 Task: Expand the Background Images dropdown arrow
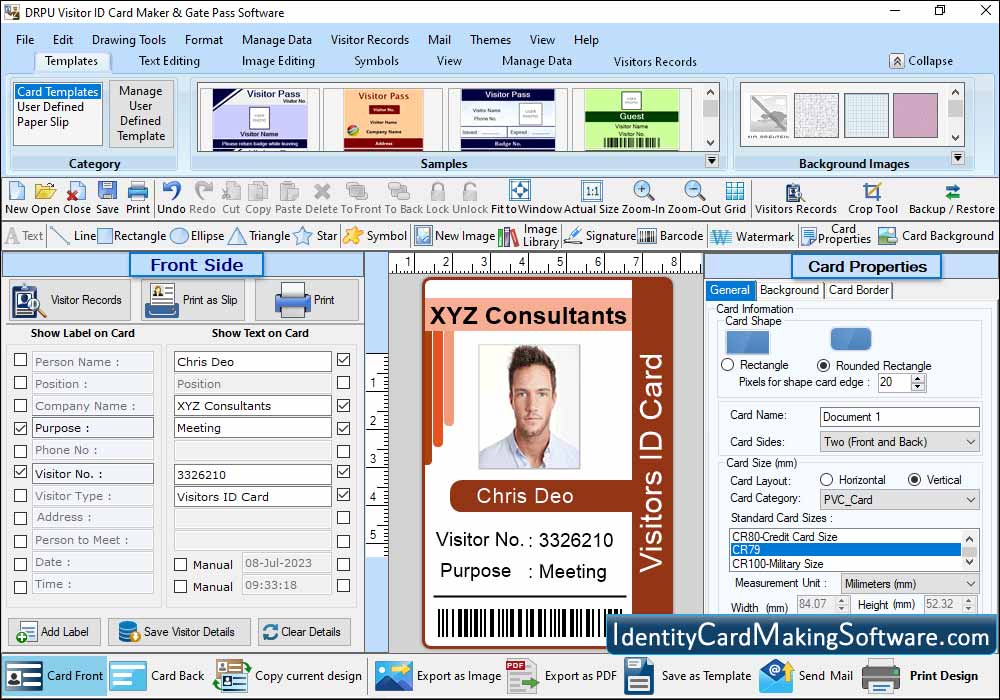pyautogui.click(x=957, y=157)
